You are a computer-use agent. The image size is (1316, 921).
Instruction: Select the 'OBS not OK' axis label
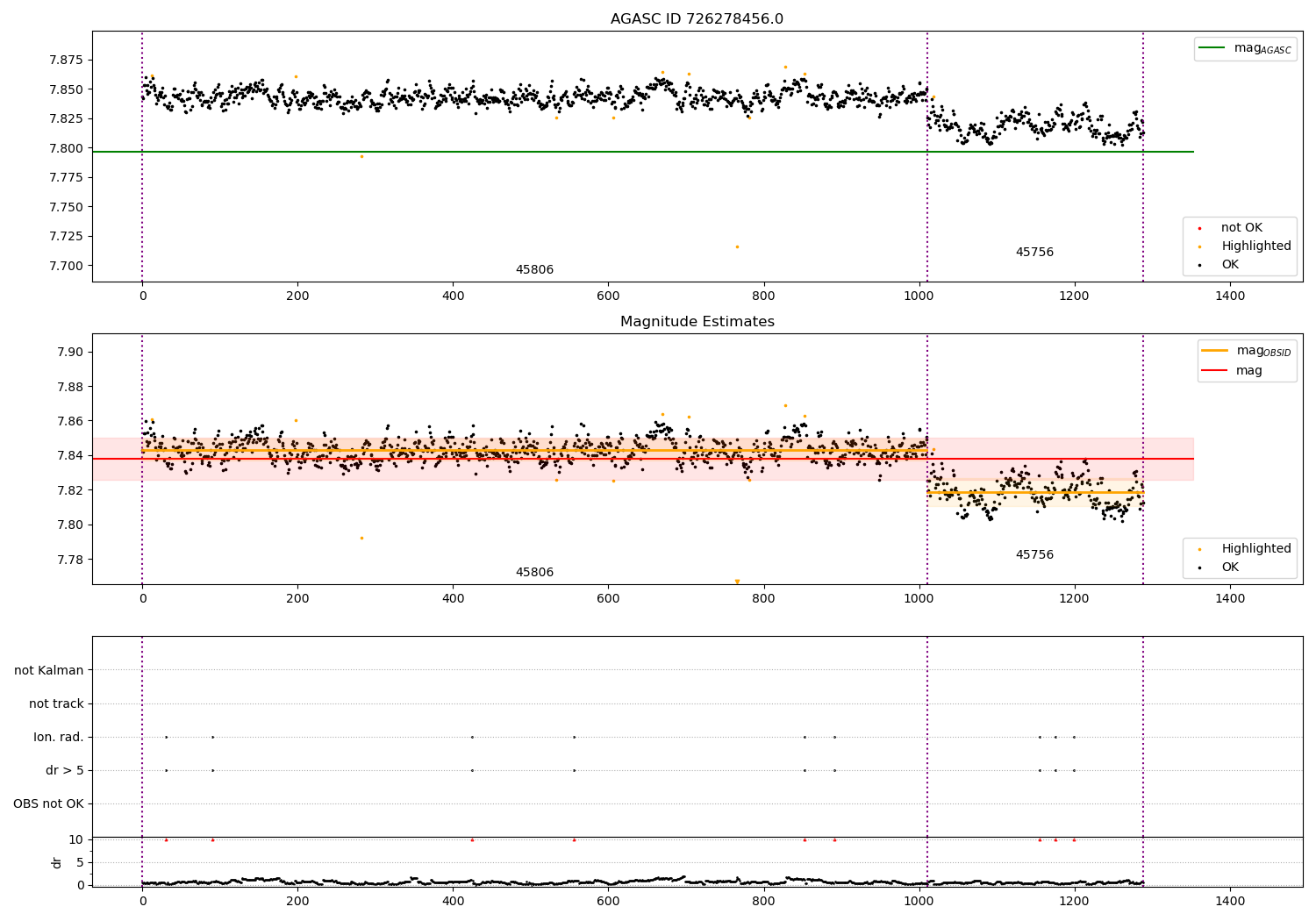click(x=48, y=804)
